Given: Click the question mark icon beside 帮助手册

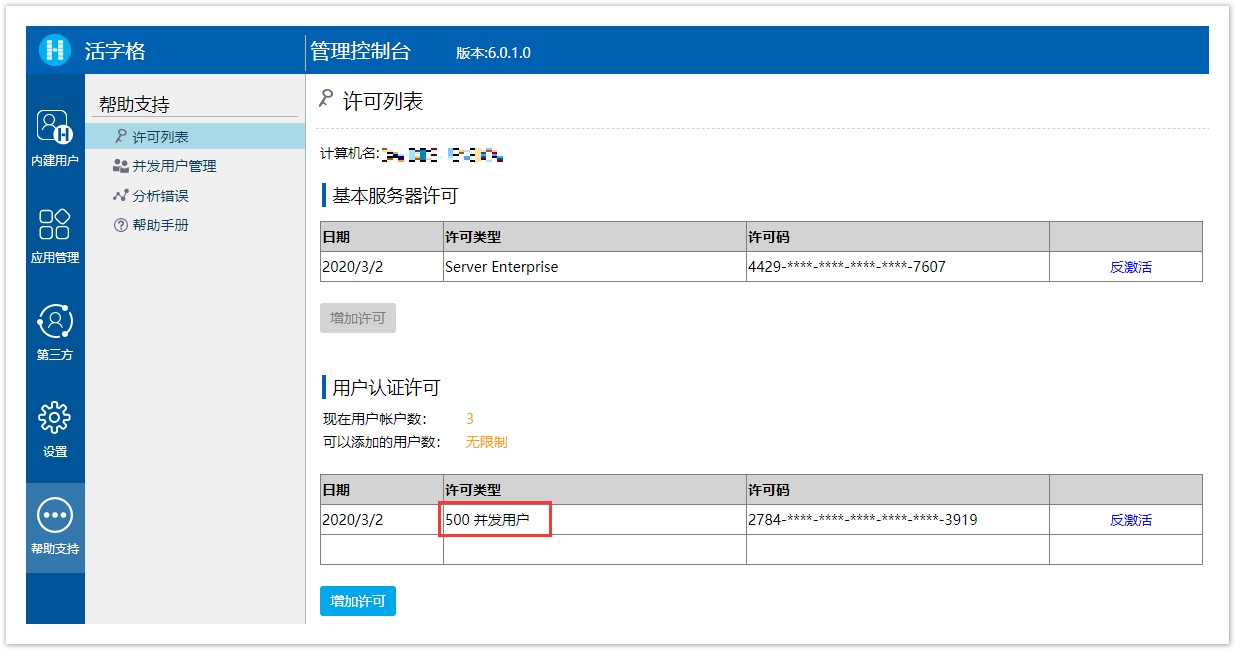Looking at the screenshot, I should (120, 226).
